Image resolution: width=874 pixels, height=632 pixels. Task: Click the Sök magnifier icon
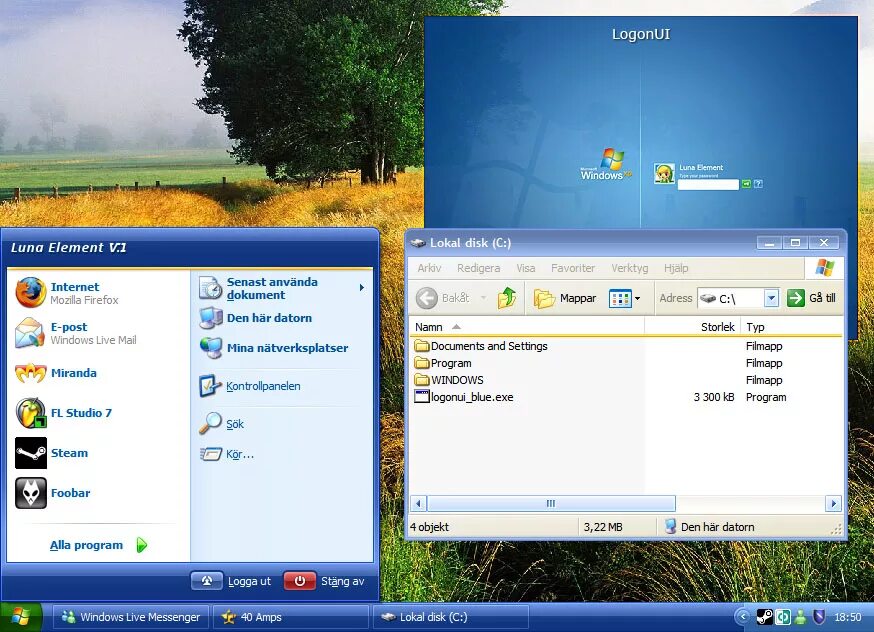click(210, 424)
